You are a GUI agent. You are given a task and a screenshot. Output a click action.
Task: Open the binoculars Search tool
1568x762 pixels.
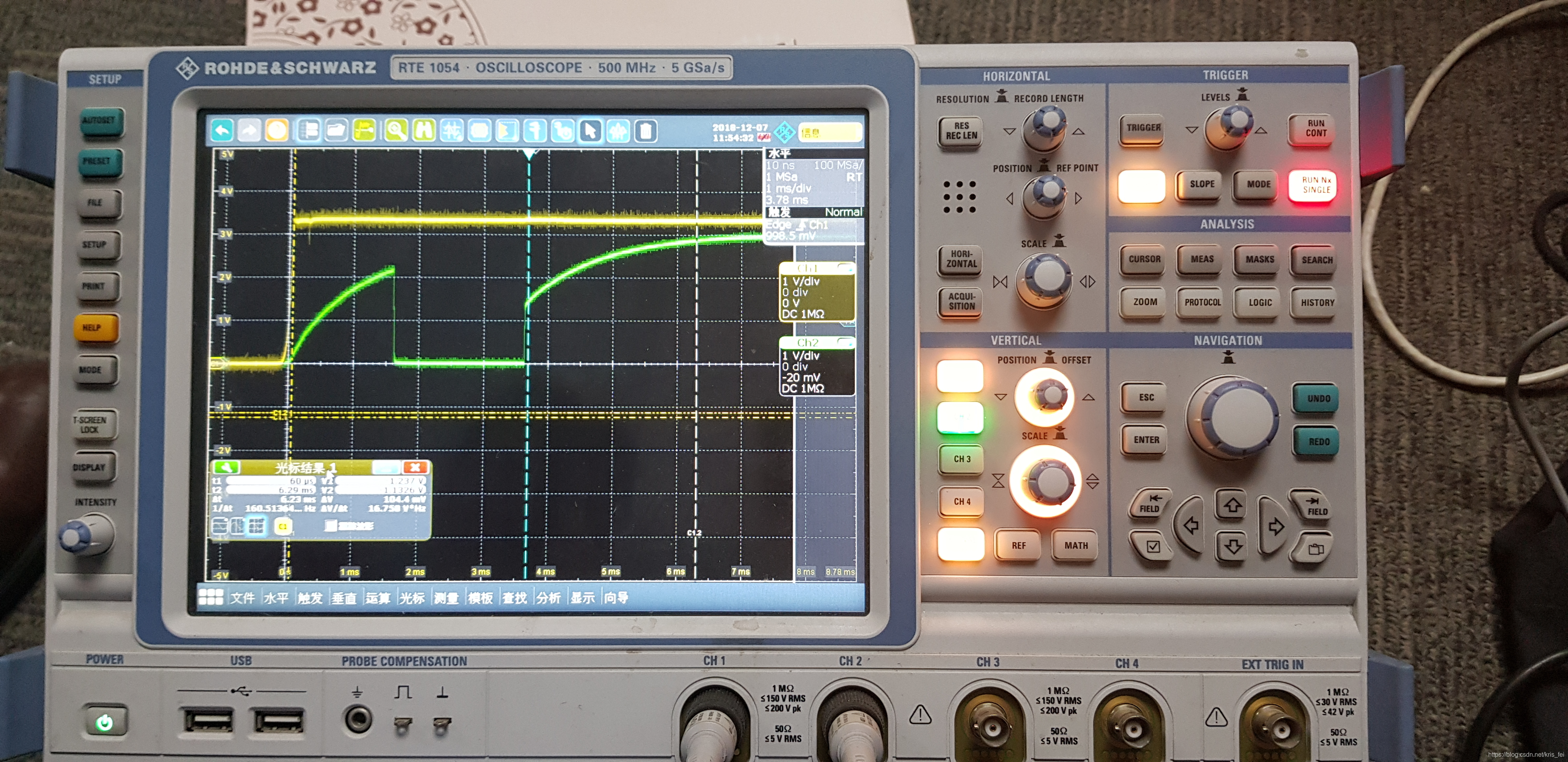[x=424, y=130]
